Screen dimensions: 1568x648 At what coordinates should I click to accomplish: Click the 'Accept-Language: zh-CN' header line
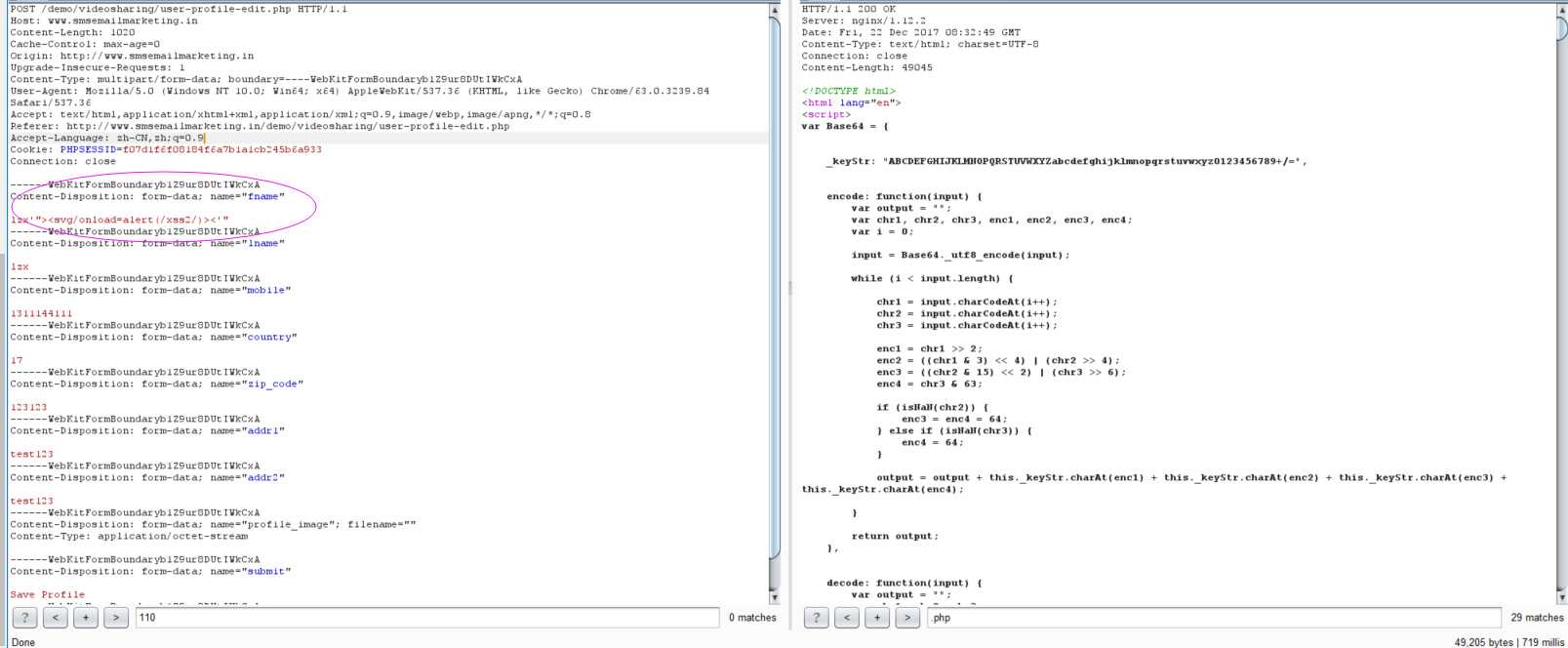point(107,138)
